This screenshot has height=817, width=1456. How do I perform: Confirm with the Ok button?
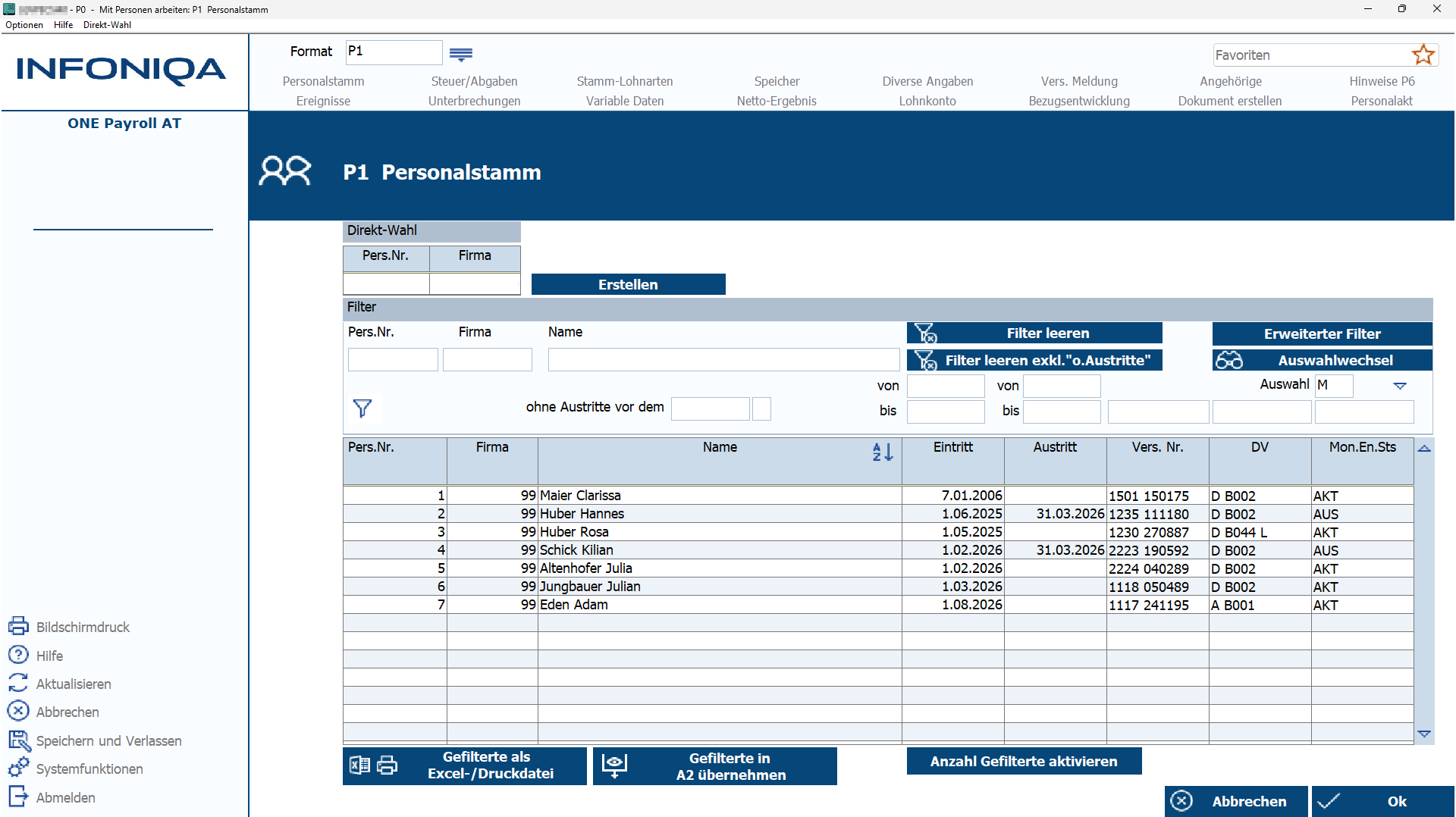[1383, 801]
